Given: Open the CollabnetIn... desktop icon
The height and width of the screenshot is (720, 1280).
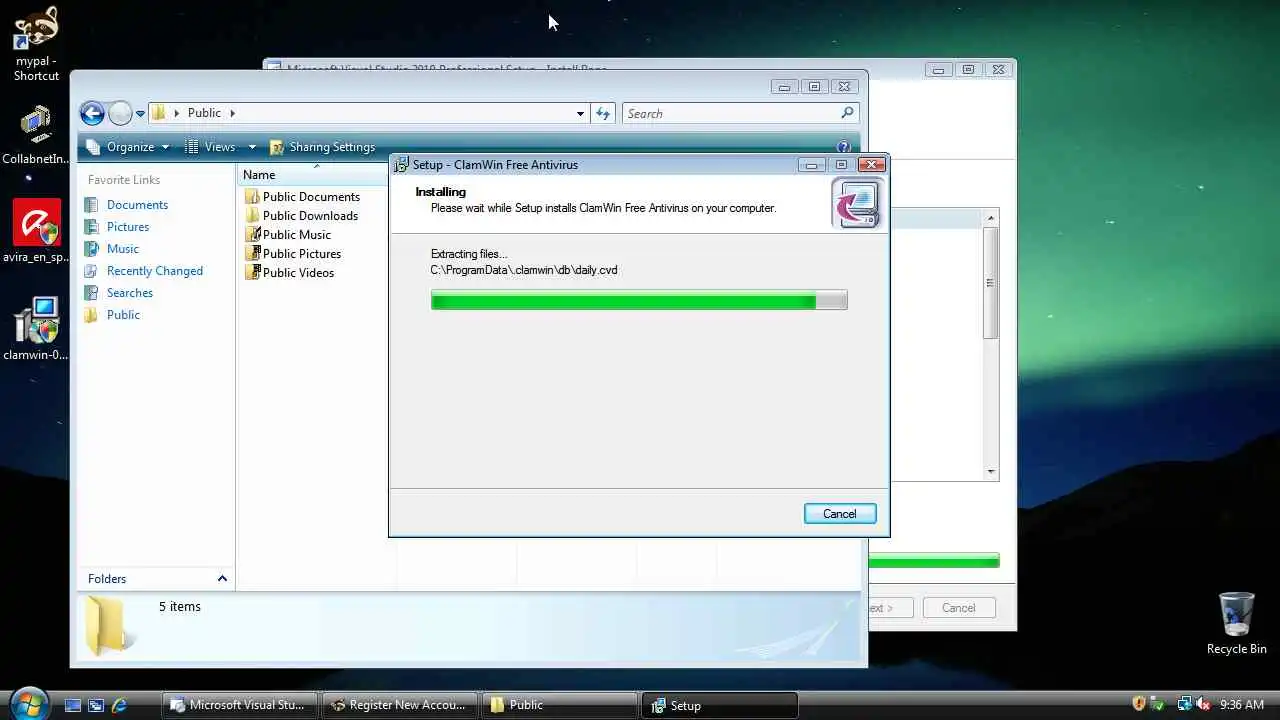Looking at the screenshot, I should [x=36, y=135].
